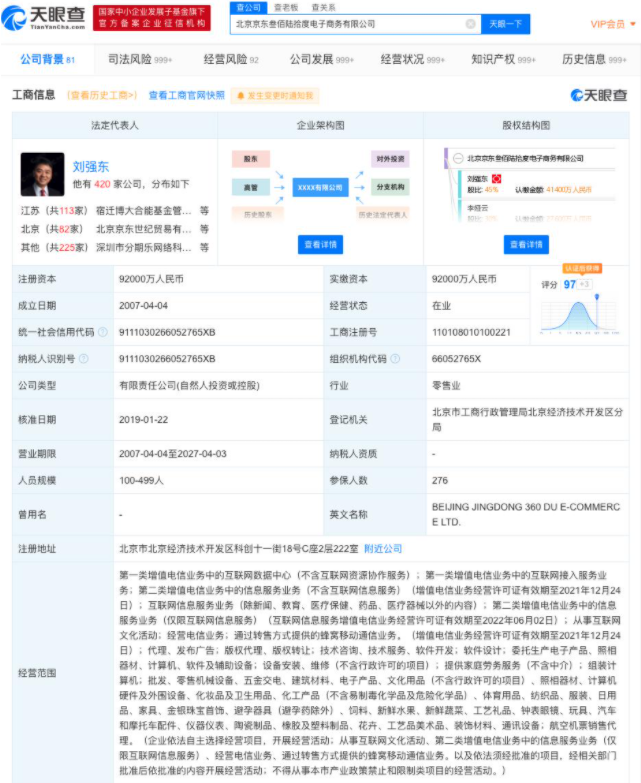
Task: Open the 公司发展 tab
Action: (321, 59)
